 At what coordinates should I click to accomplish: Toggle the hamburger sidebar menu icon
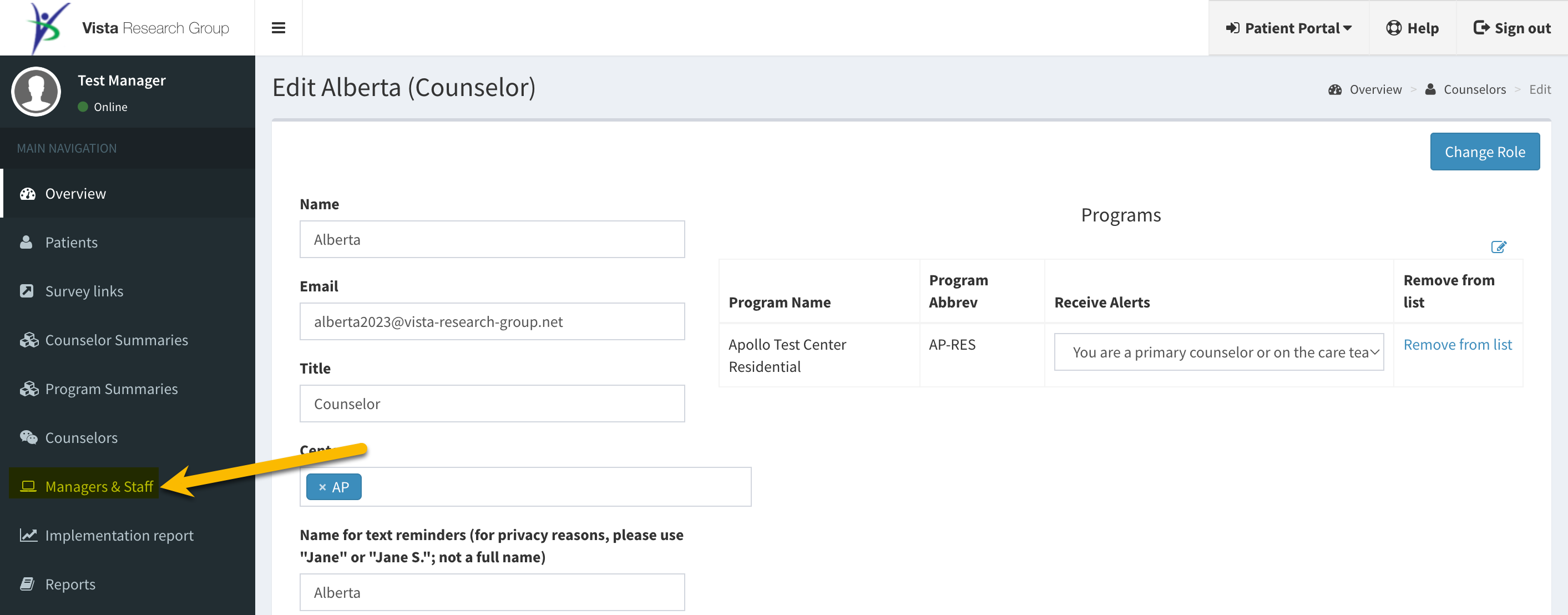click(x=278, y=28)
